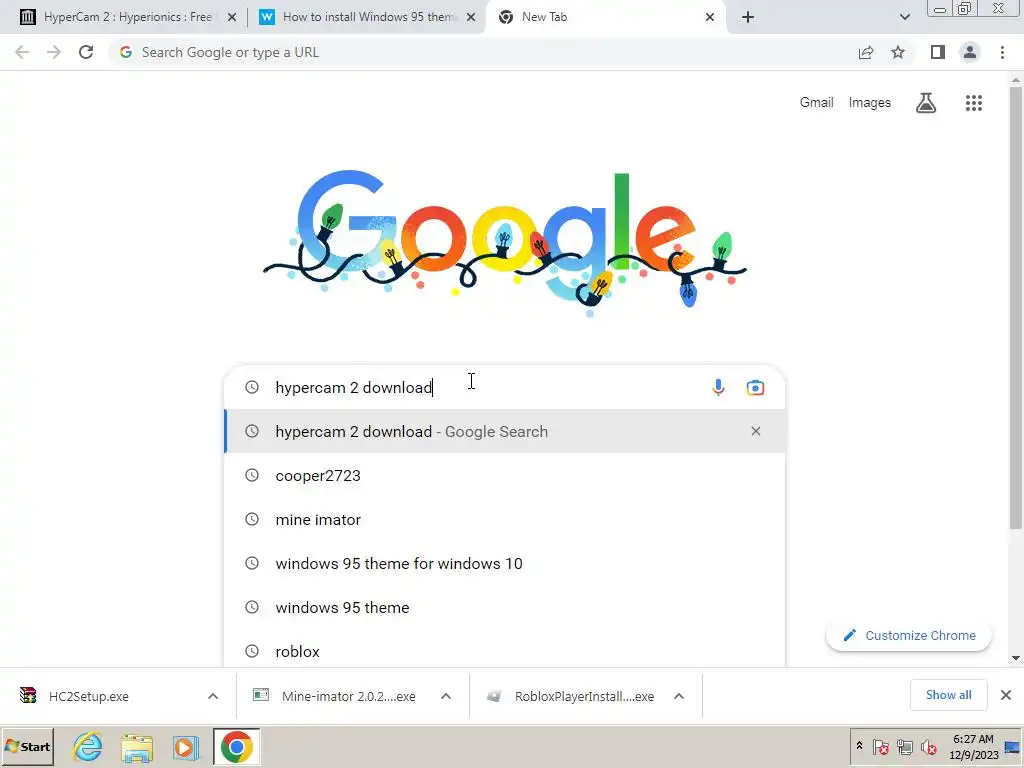This screenshot has height=768, width=1024.
Task: Search by image with the camera icon
Action: point(755,387)
